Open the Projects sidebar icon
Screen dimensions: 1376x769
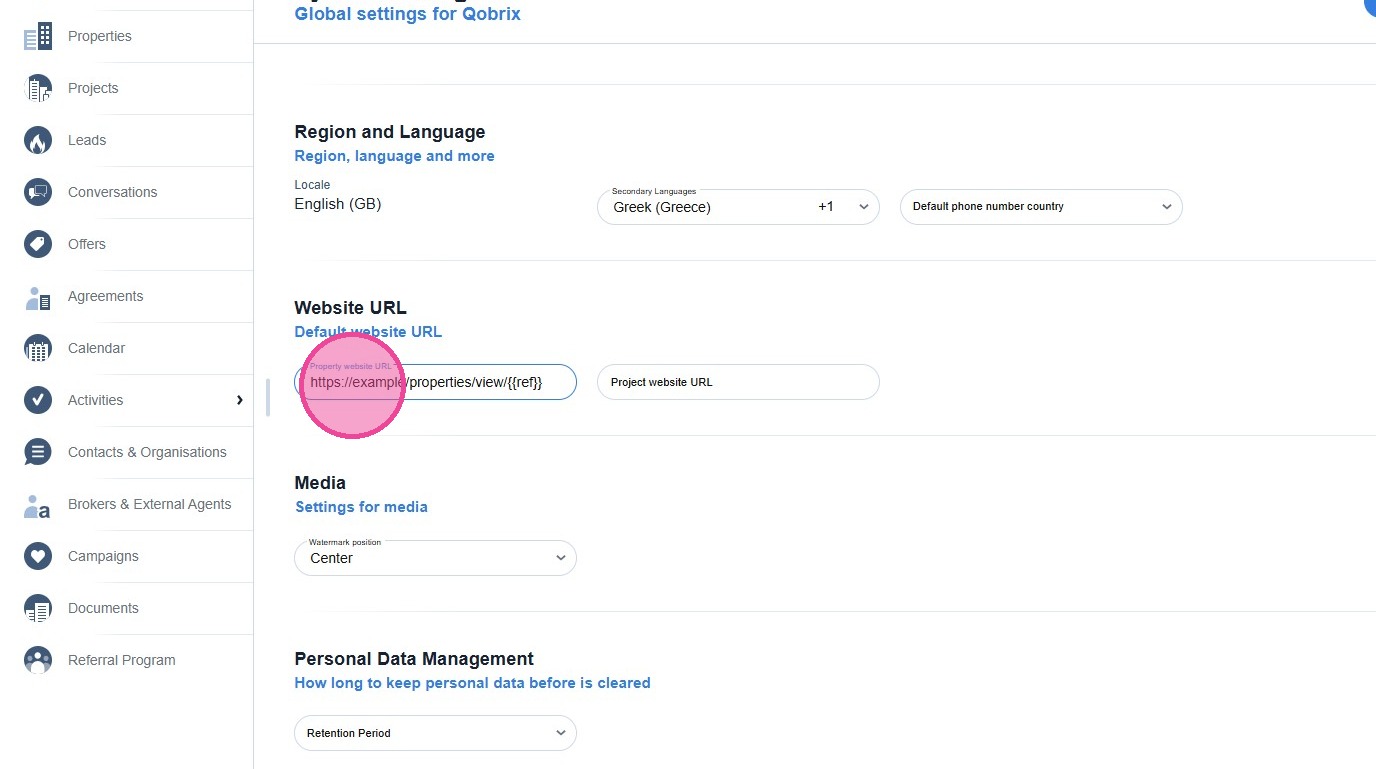(x=38, y=89)
